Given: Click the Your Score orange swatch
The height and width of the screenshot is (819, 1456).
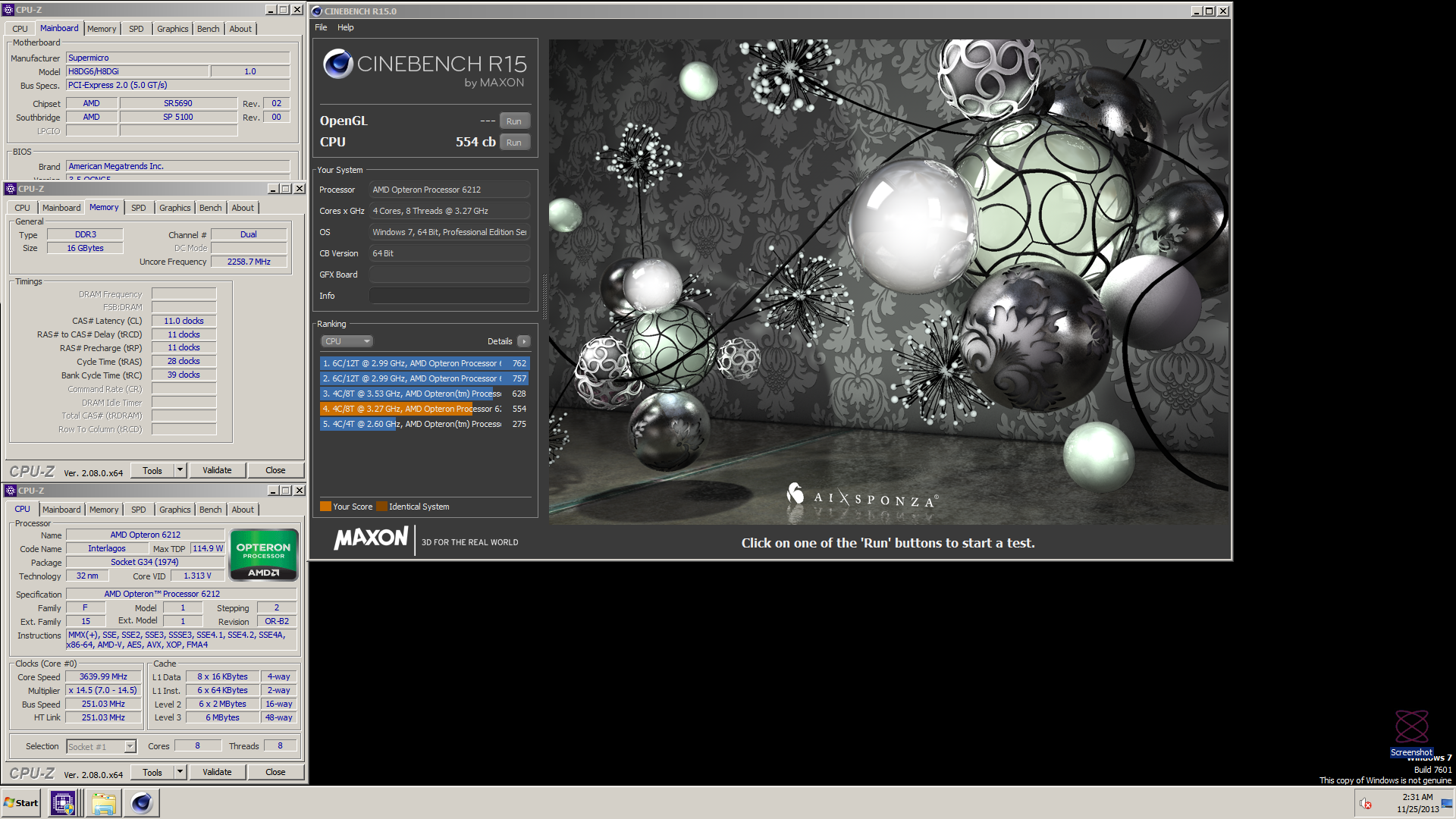Looking at the screenshot, I should [325, 507].
